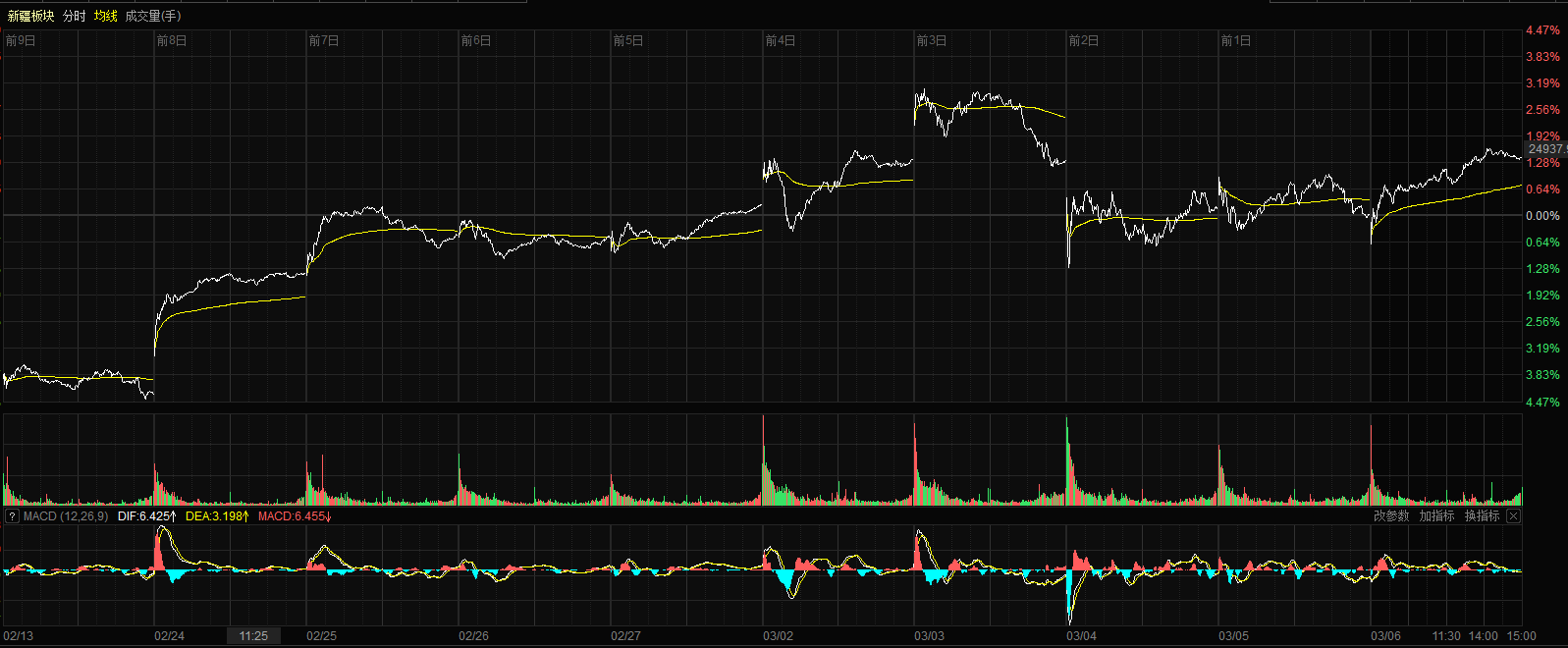Click the 前4日 day label
The height and width of the screenshot is (648, 1568).
point(781,41)
